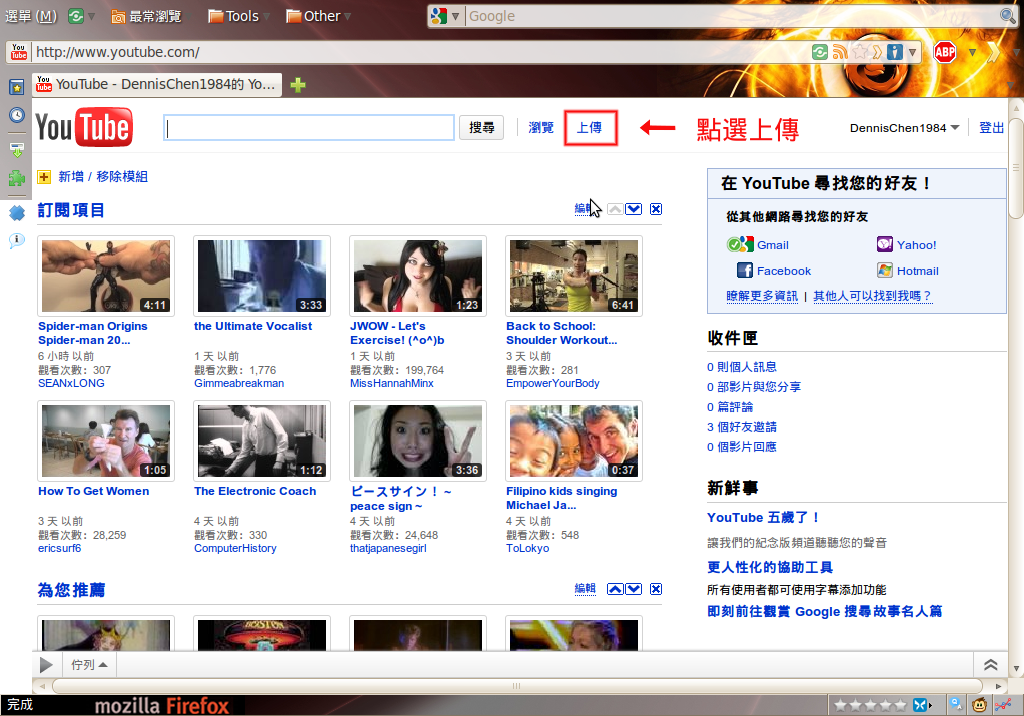Image resolution: width=1024 pixels, height=716 pixels.
Task: Open the downloads sidebar icon
Action: click(16, 150)
